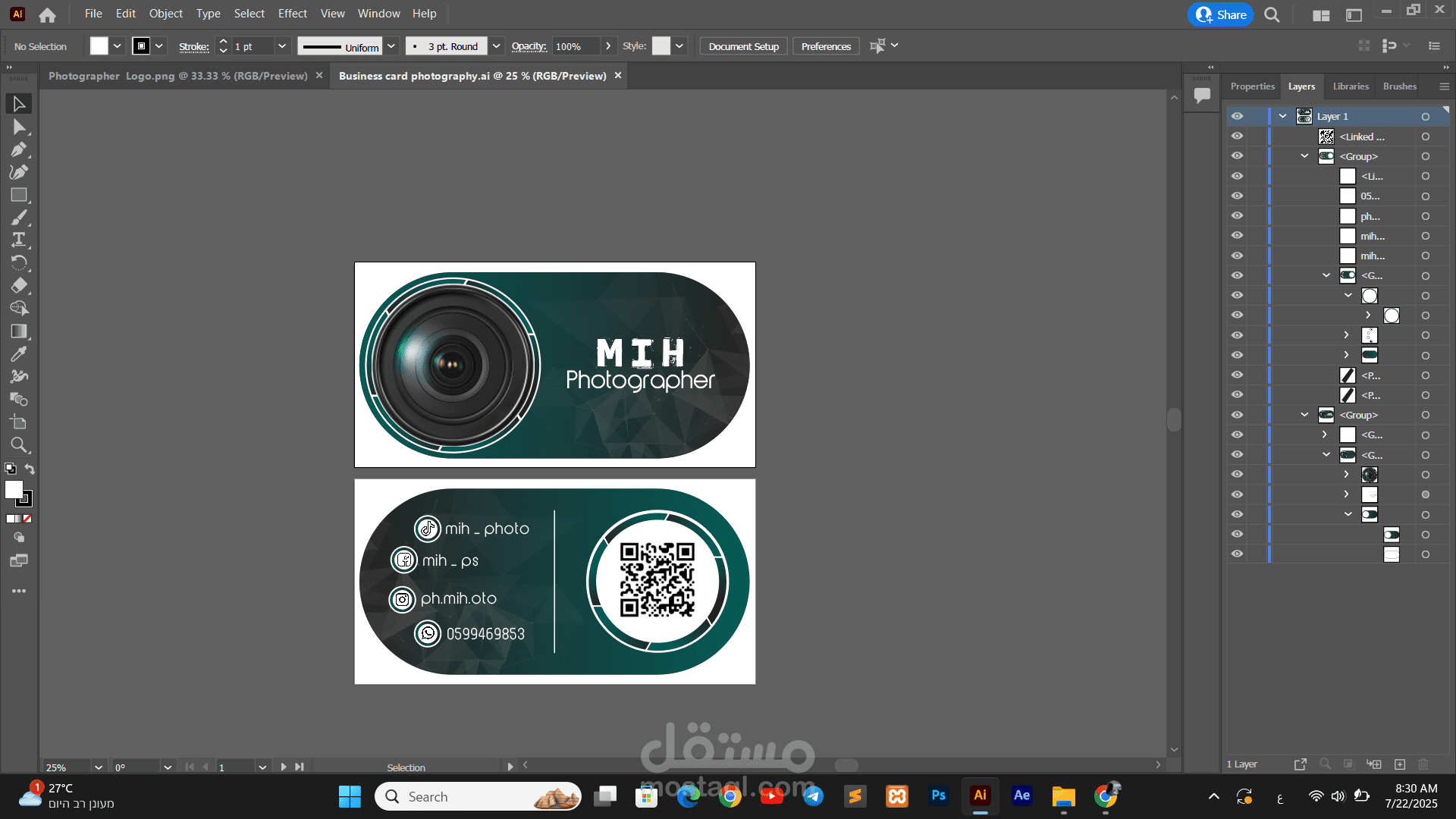Click Create New Layer icon
The width and height of the screenshot is (1456, 819).
[x=1400, y=764]
